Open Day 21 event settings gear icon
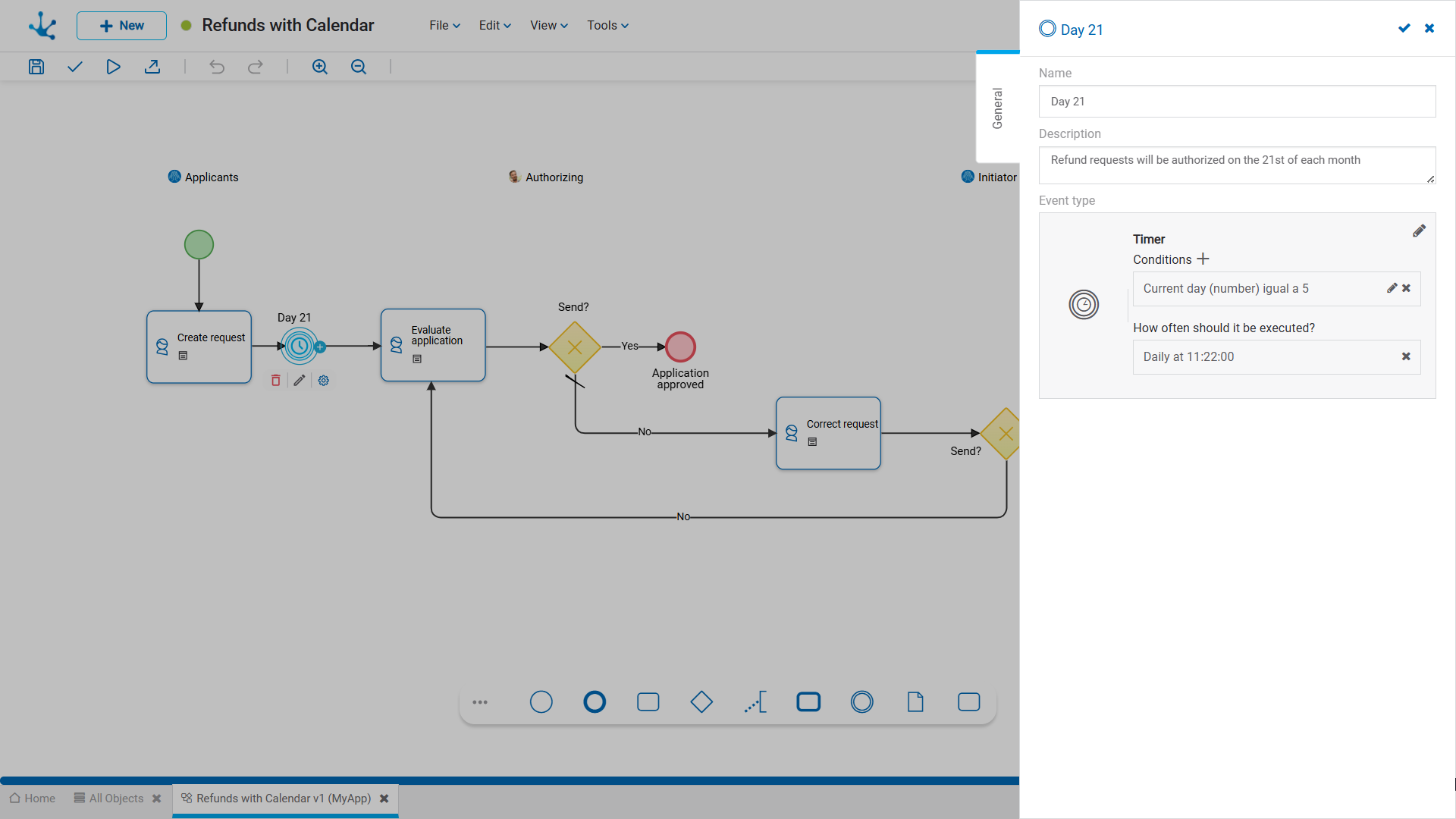Viewport: 1456px width, 819px height. tap(324, 381)
